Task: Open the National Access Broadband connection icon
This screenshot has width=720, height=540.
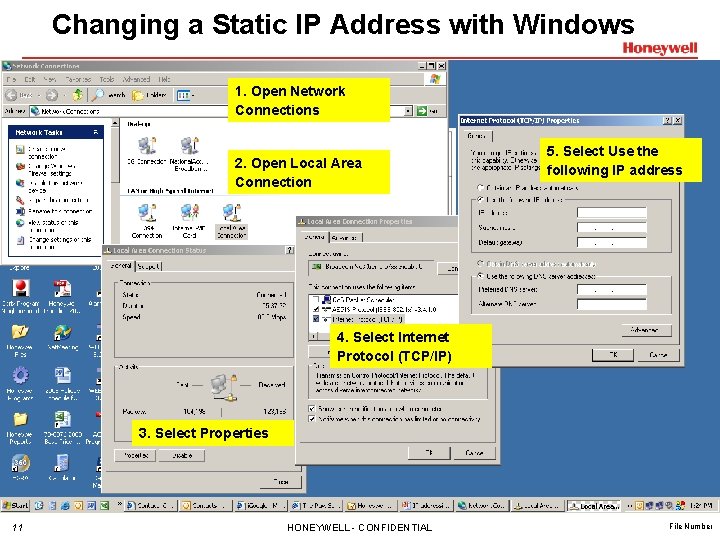Action: click(190, 153)
